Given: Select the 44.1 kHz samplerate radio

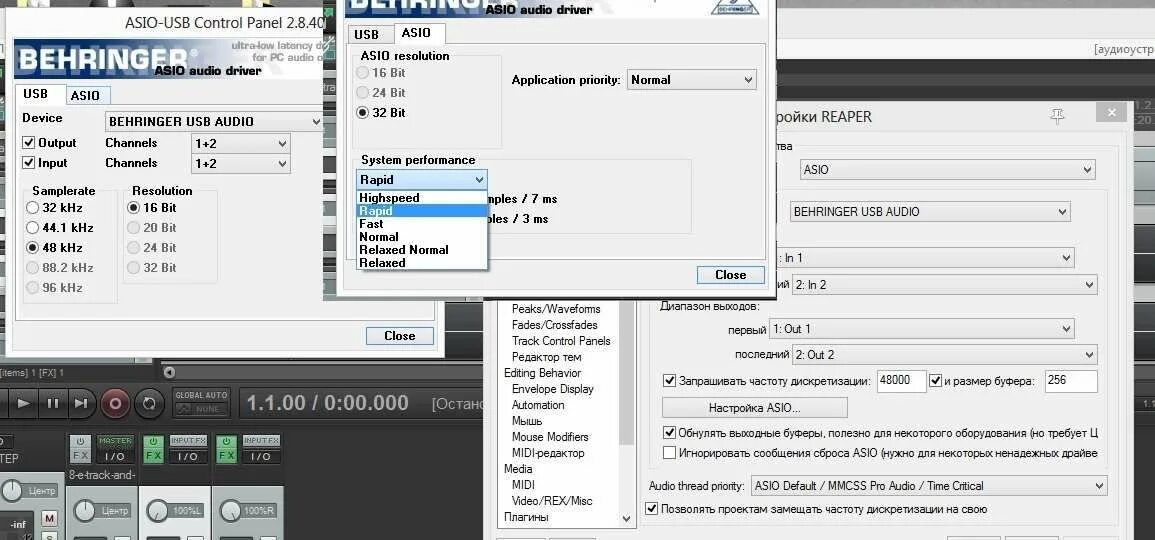Looking at the screenshot, I should 32,228.
